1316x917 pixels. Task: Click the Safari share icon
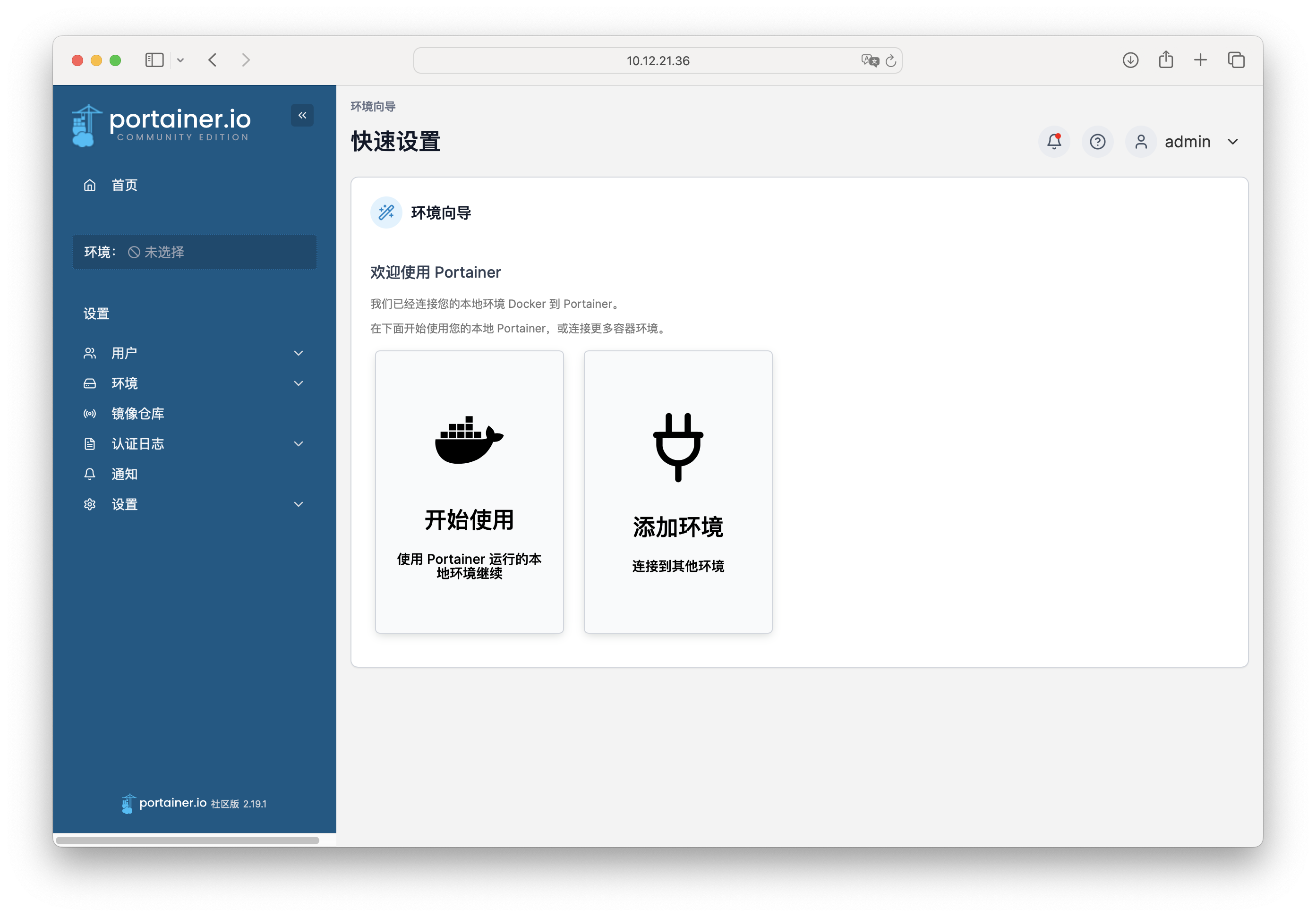click(x=1166, y=59)
